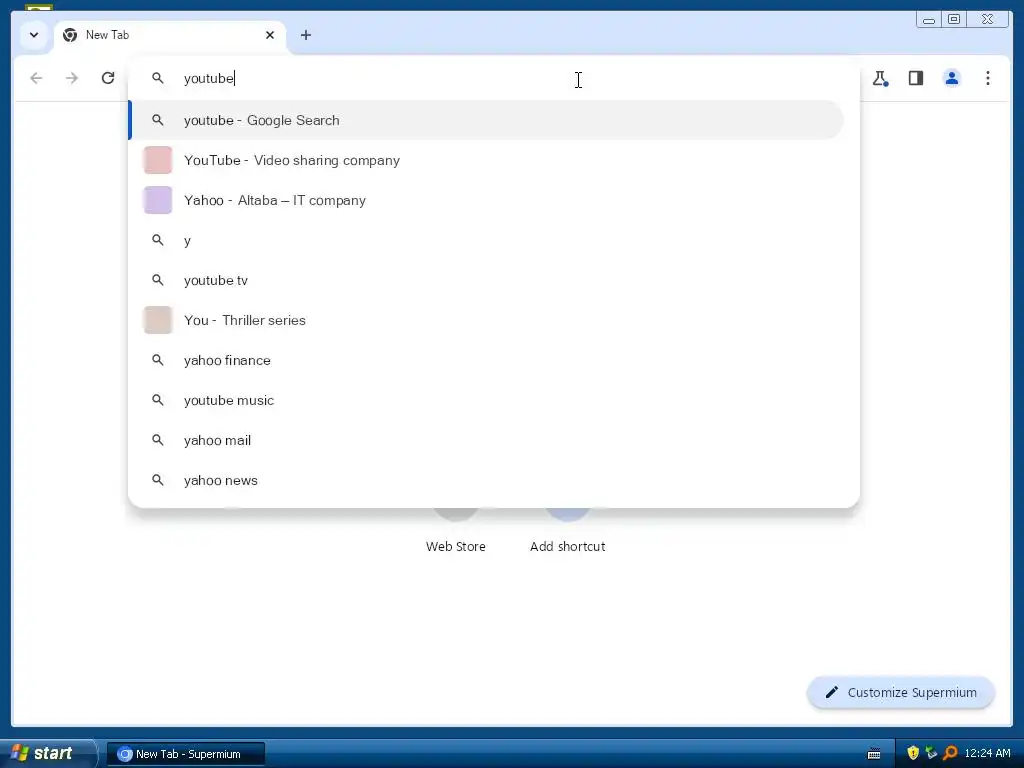This screenshot has width=1024, height=768.
Task: Choose 'Yahoo - Altaba – IT company' suggestion
Action: pos(487,200)
